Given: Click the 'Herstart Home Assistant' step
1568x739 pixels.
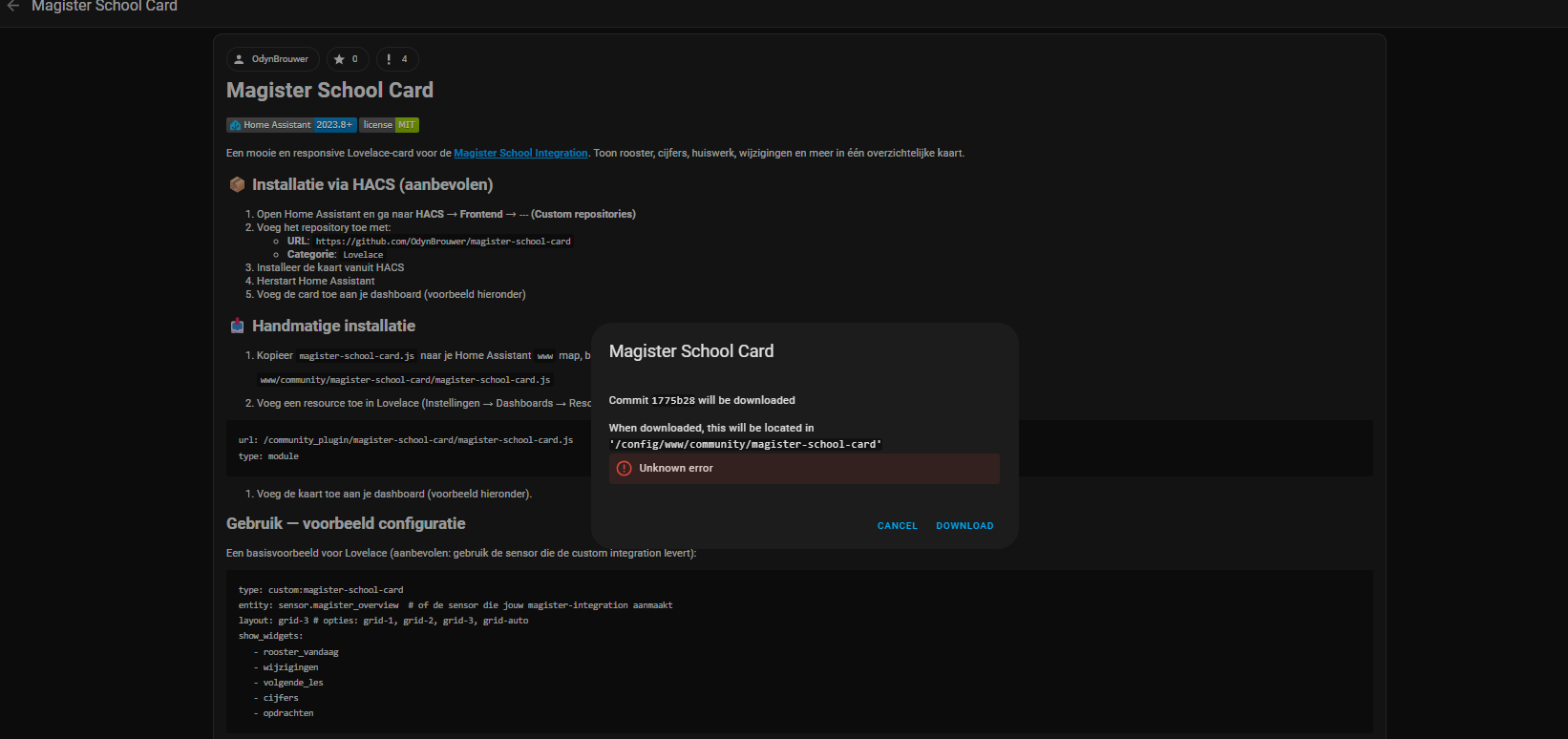Looking at the screenshot, I should pyautogui.click(x=315, y=281).
